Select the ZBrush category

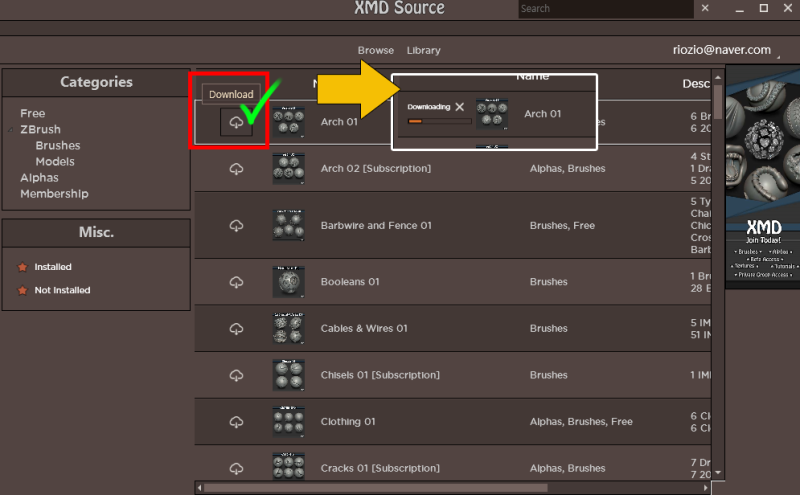[40, 130]
